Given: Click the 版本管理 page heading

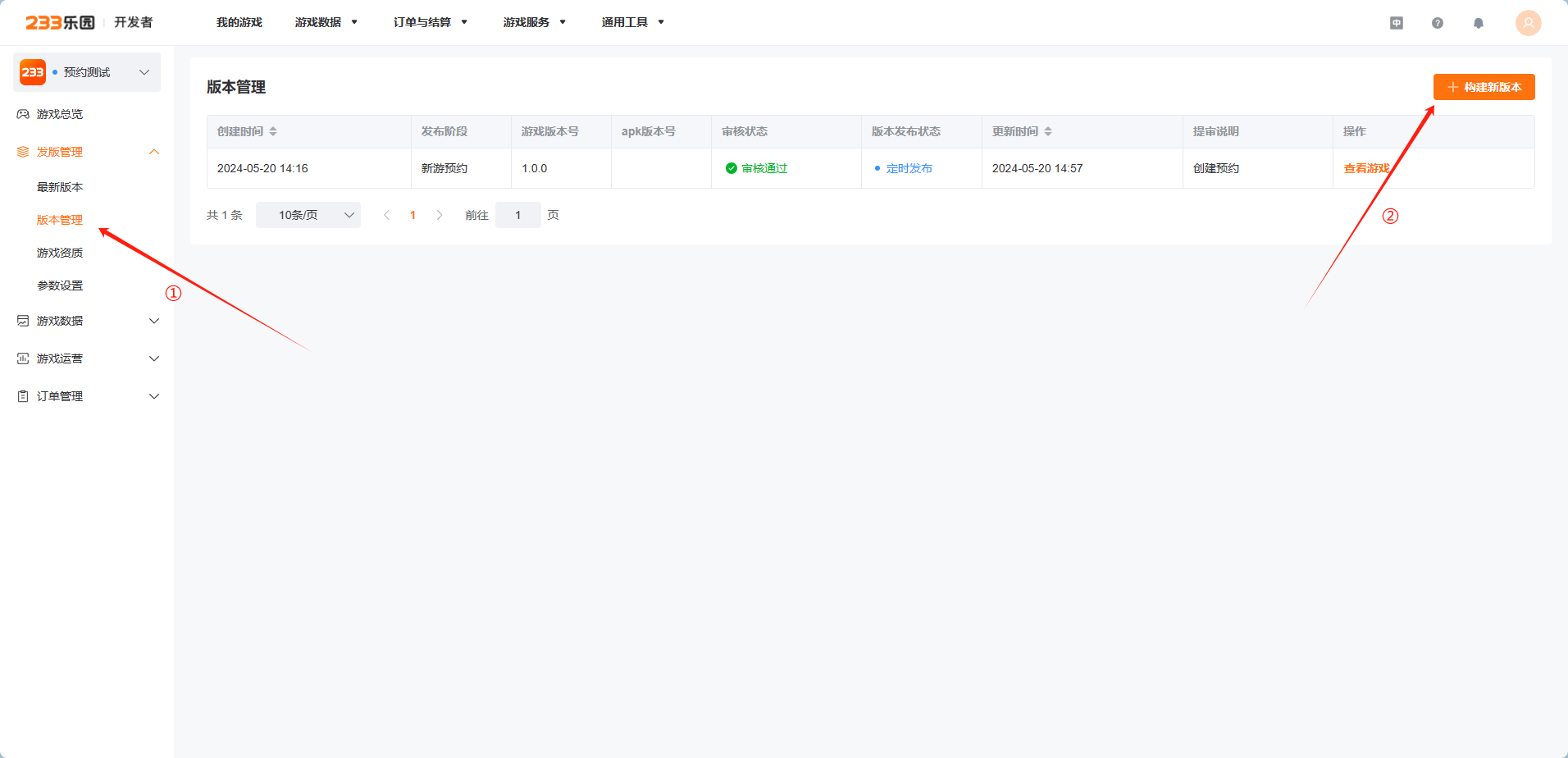Looking at the screenshot, I should 236,87.
